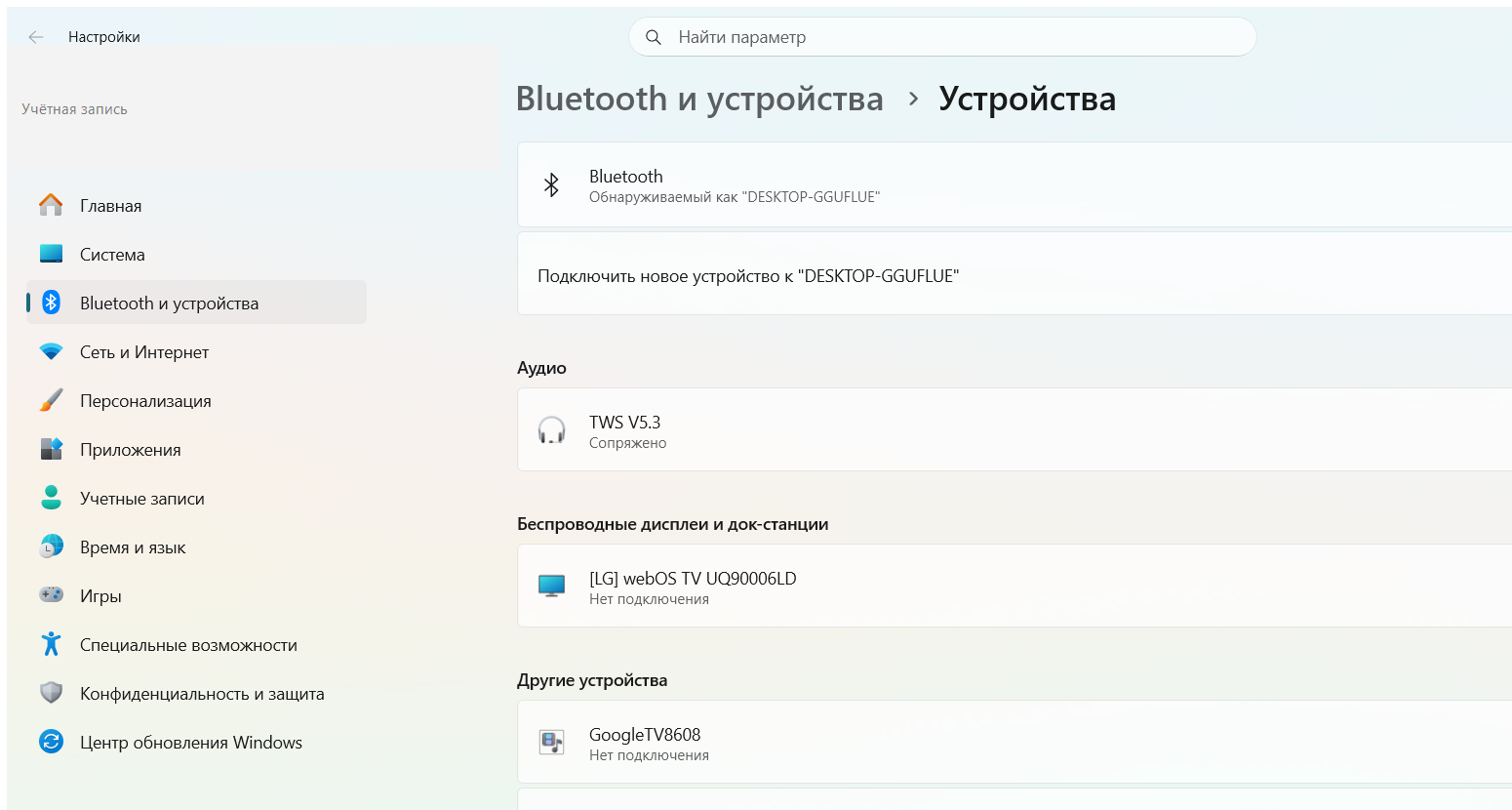Image resolution: width=1512 pixels, height=810 pixels.
Task: Open Персонализация settings
Action: click(196, 400)
